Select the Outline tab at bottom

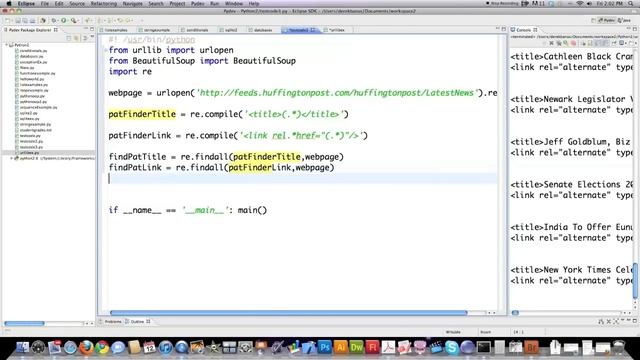137,322
